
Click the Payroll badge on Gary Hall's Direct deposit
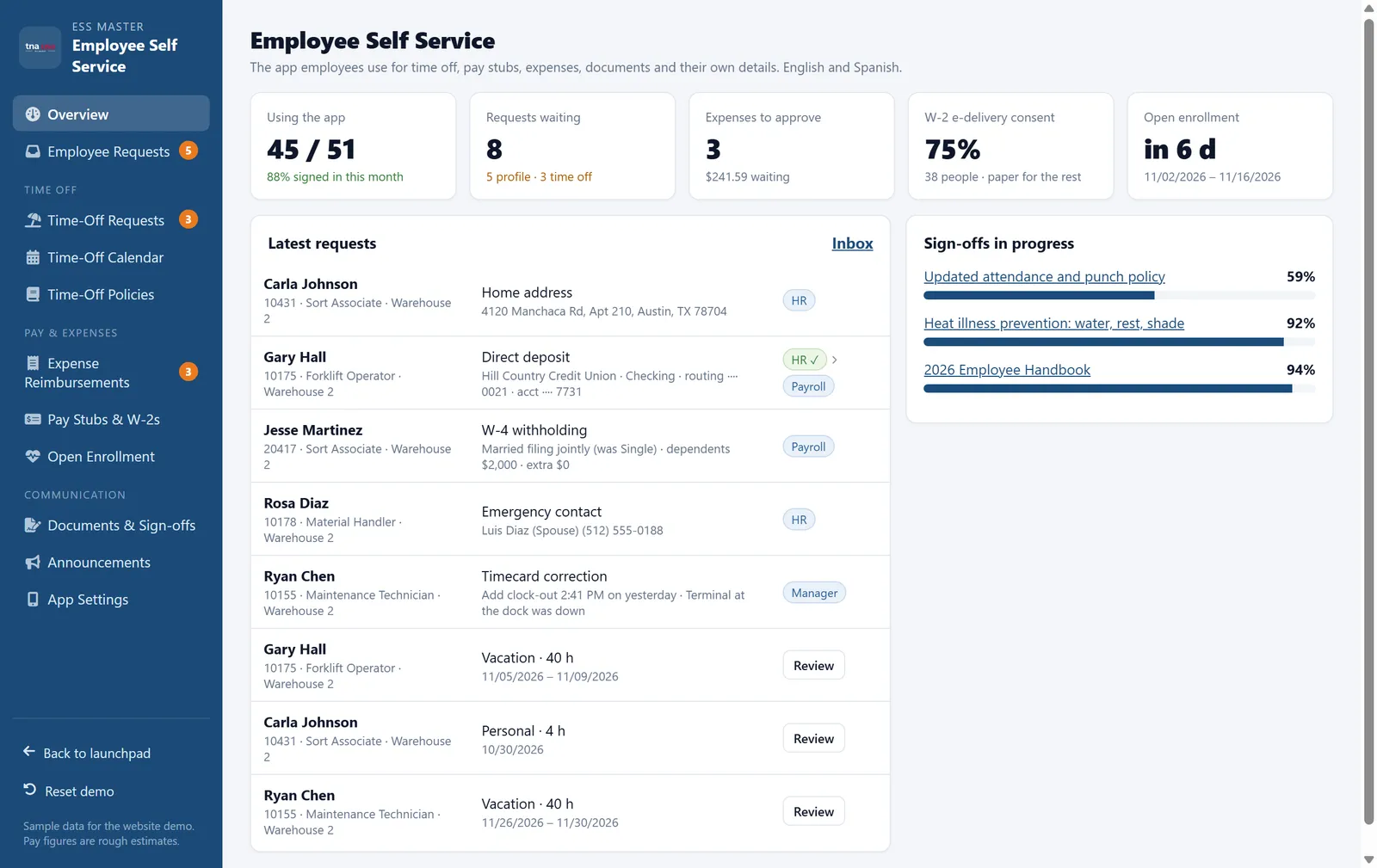tap(808, 386)
